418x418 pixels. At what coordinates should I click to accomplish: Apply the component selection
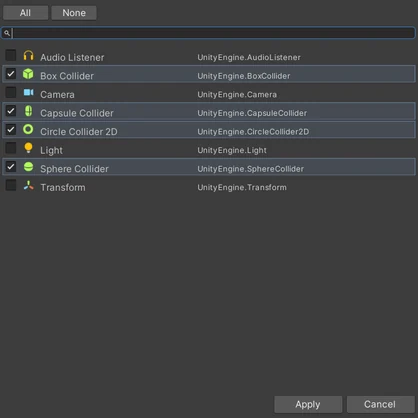[308, 404]
